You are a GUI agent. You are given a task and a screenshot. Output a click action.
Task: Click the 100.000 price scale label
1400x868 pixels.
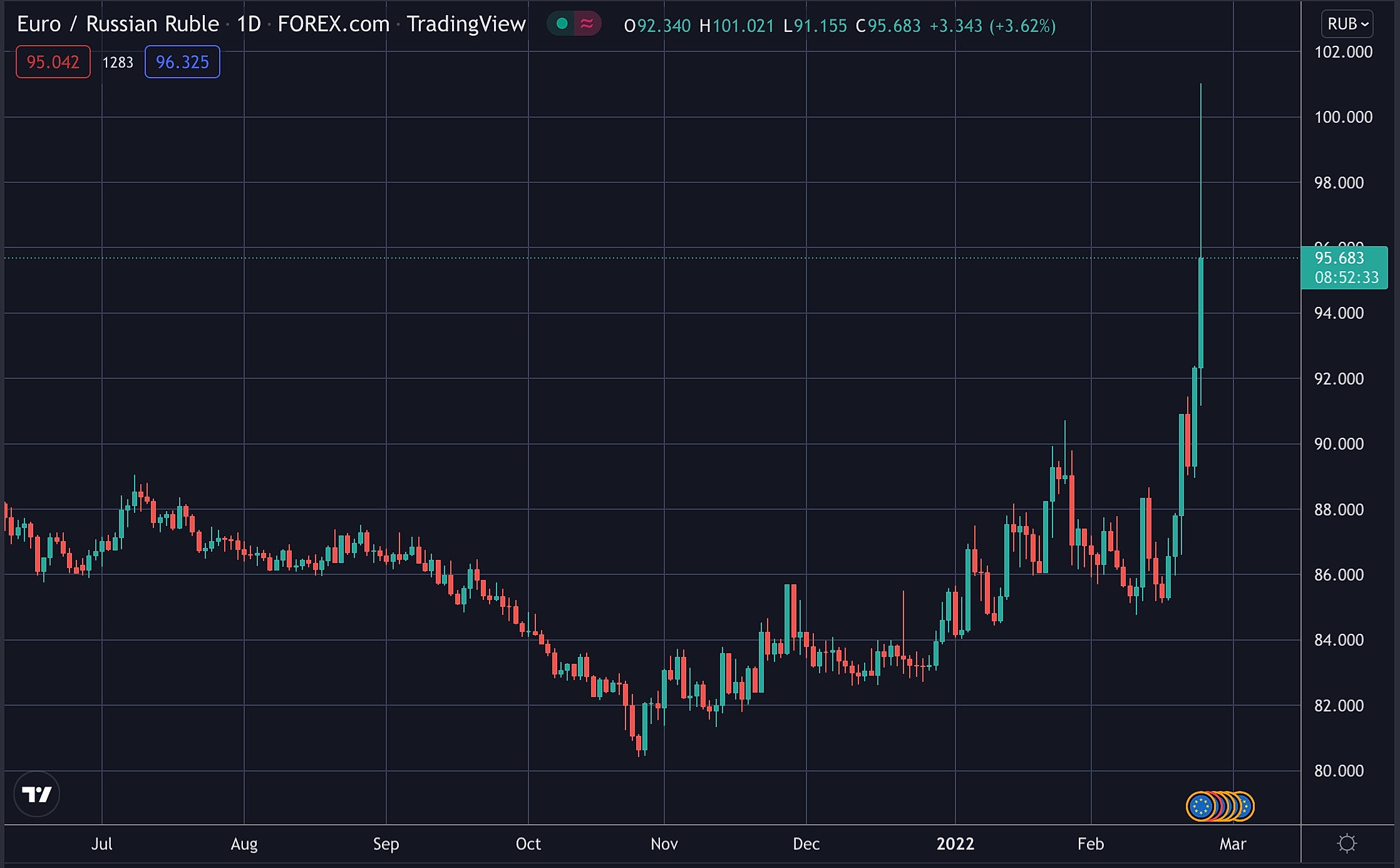pos(1343,117)
